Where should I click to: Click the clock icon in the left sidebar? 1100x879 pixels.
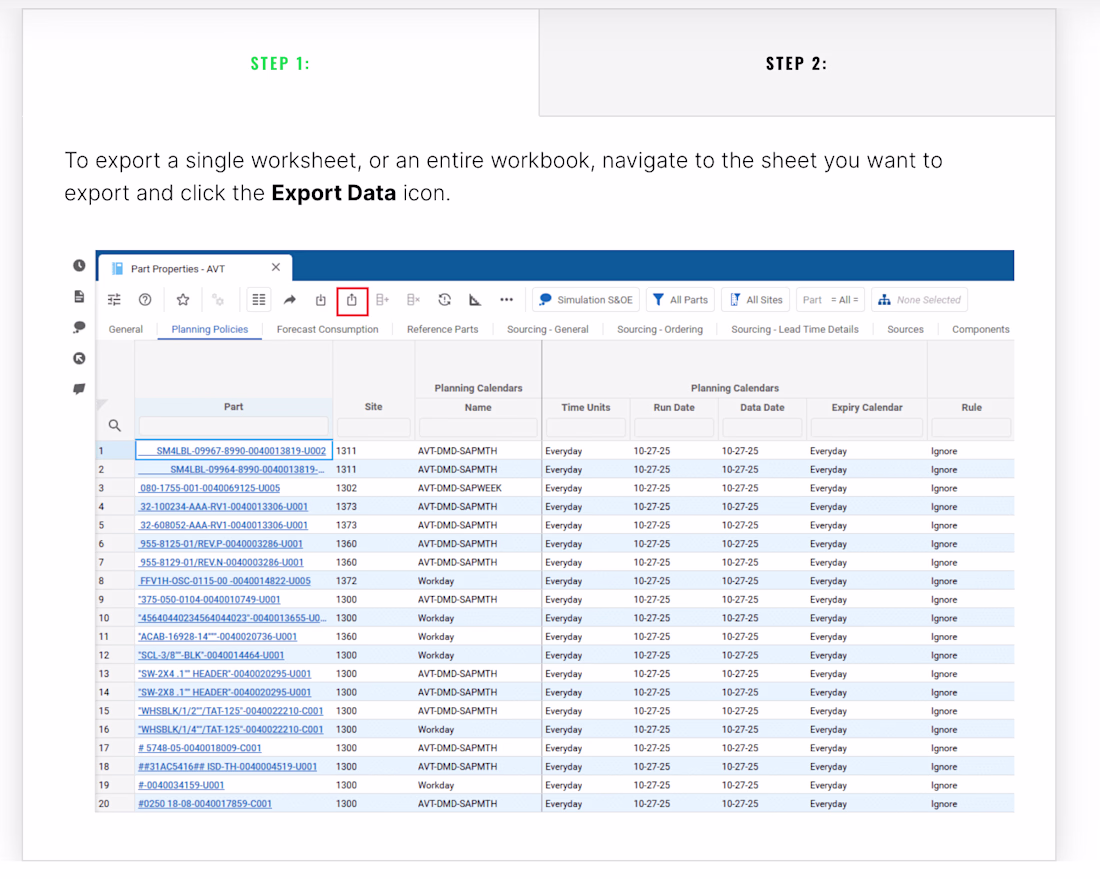79,266
